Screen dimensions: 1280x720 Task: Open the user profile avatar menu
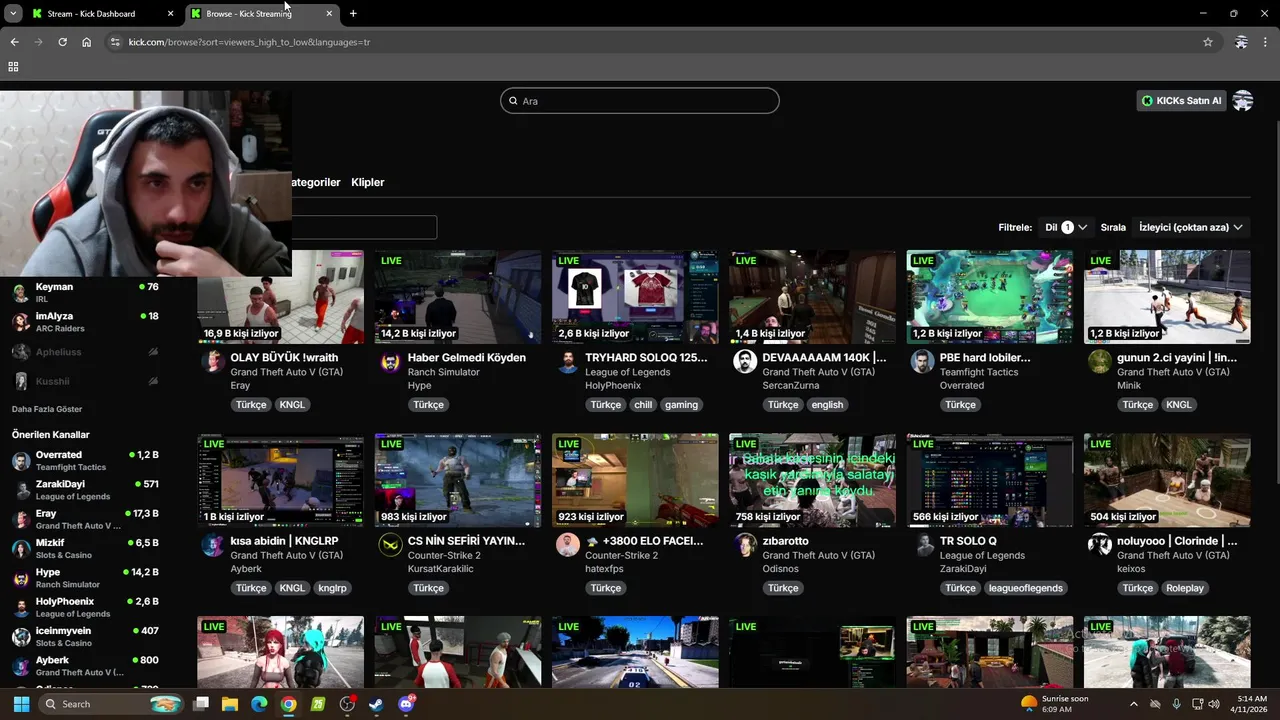pyautogui.click(x=1243, y=101)
